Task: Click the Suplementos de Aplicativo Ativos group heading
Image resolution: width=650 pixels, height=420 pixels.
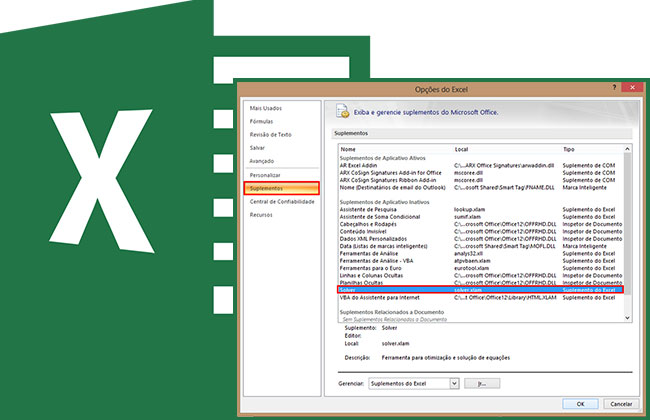Action: point(382,158)
